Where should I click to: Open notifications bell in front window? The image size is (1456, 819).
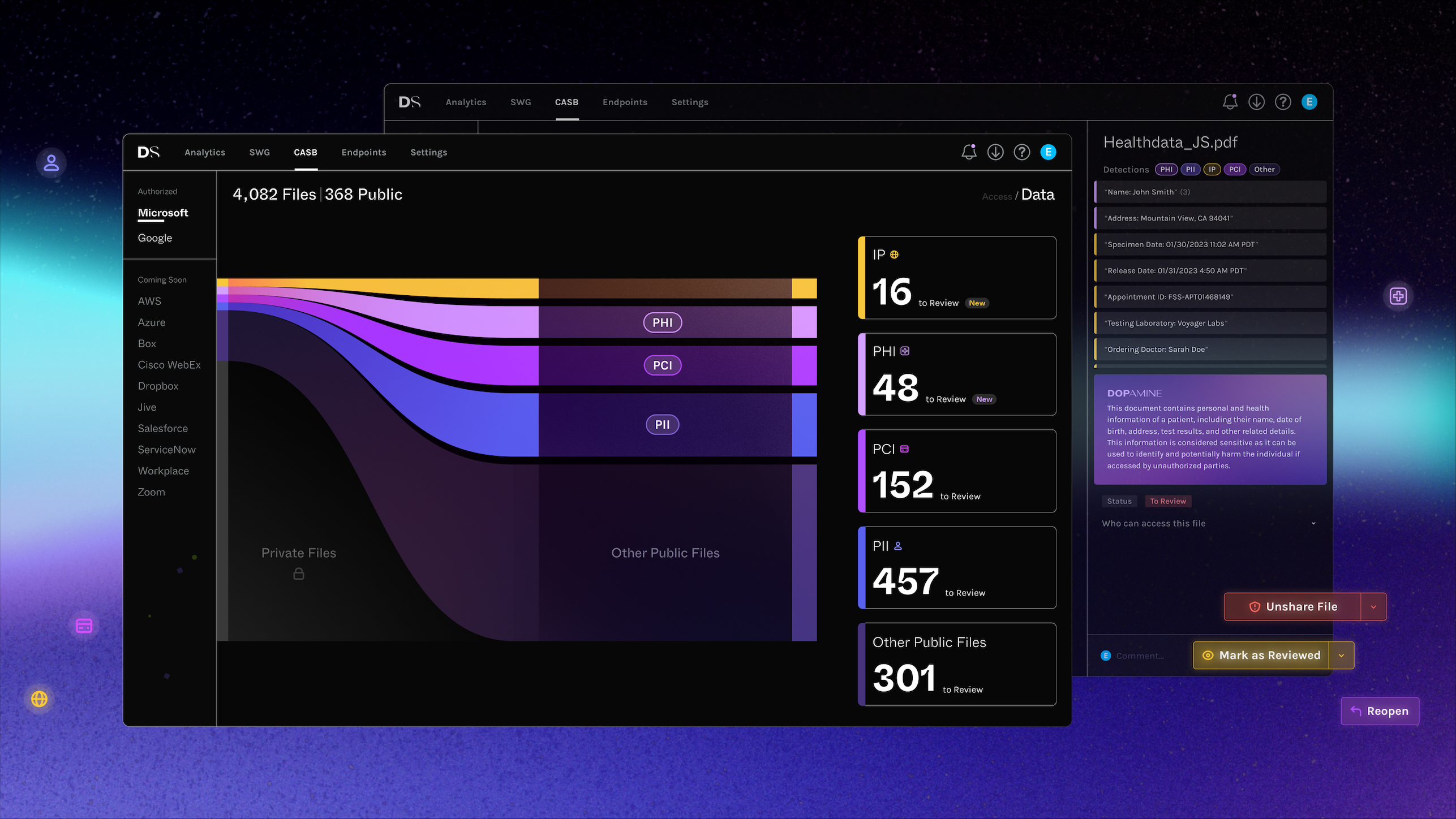click(x=969, y=152)
